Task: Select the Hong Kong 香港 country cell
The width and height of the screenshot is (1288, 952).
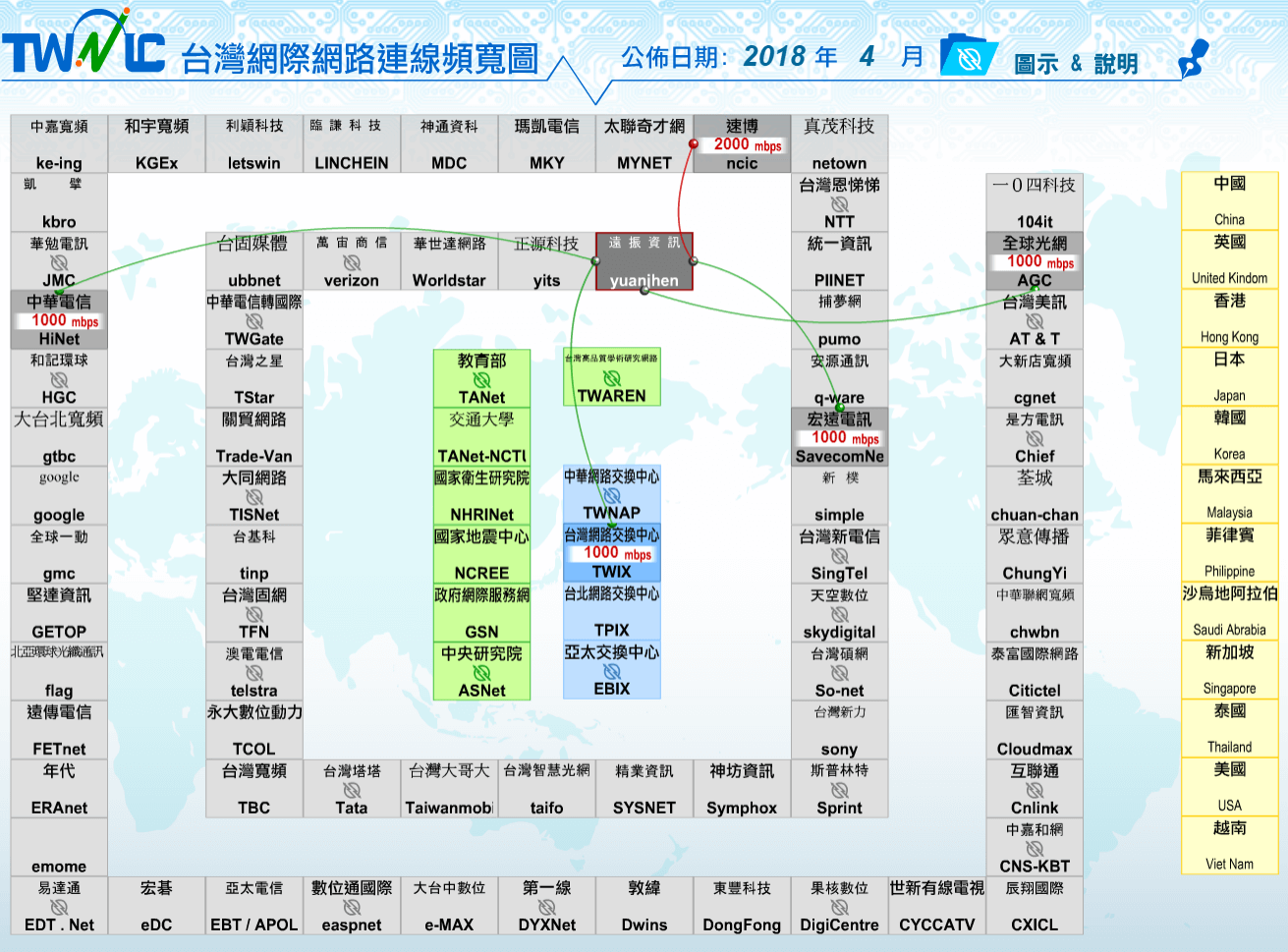Action: point(1229,318)
